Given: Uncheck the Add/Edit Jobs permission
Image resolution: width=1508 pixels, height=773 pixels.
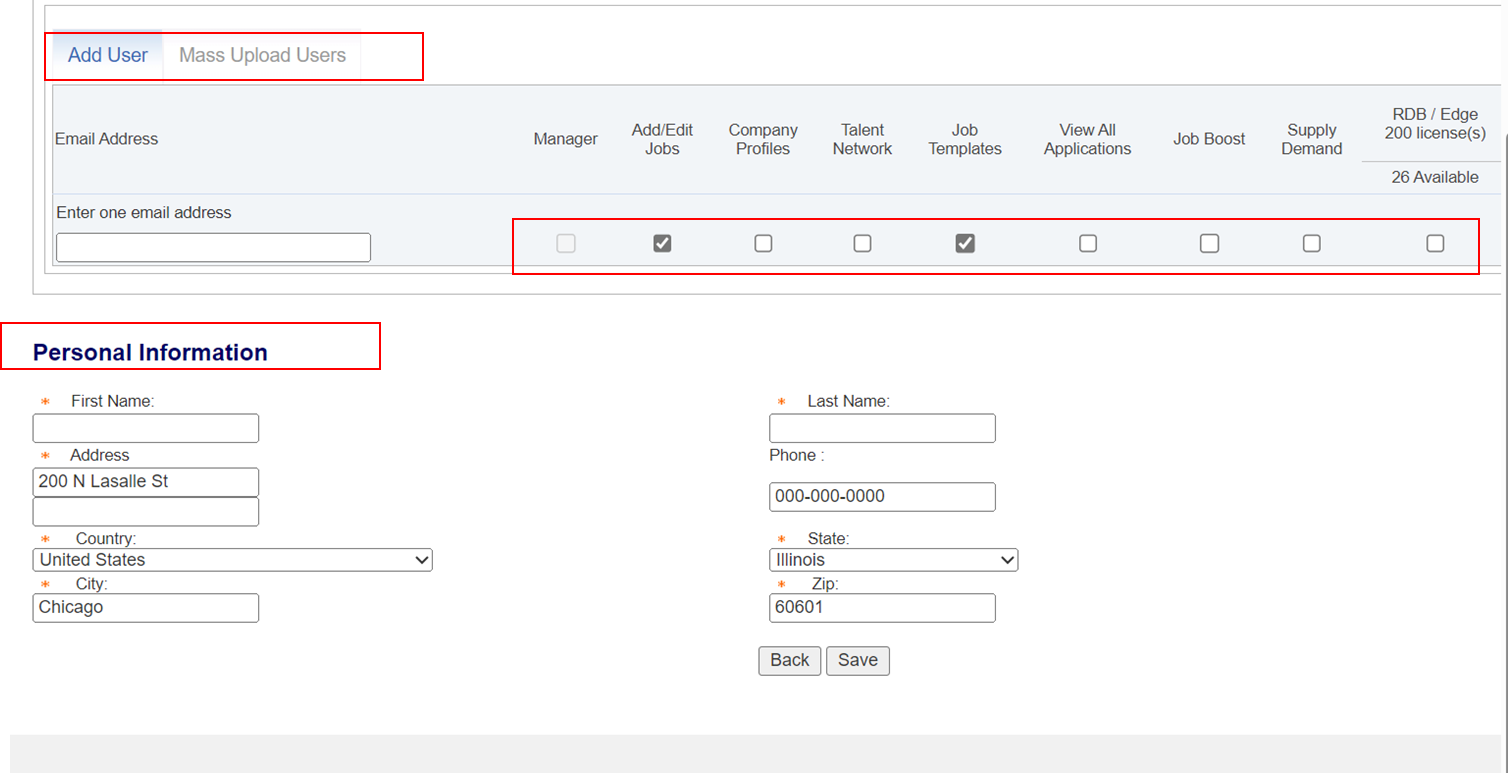Looking at the screenshot, I should click(662, 243).
